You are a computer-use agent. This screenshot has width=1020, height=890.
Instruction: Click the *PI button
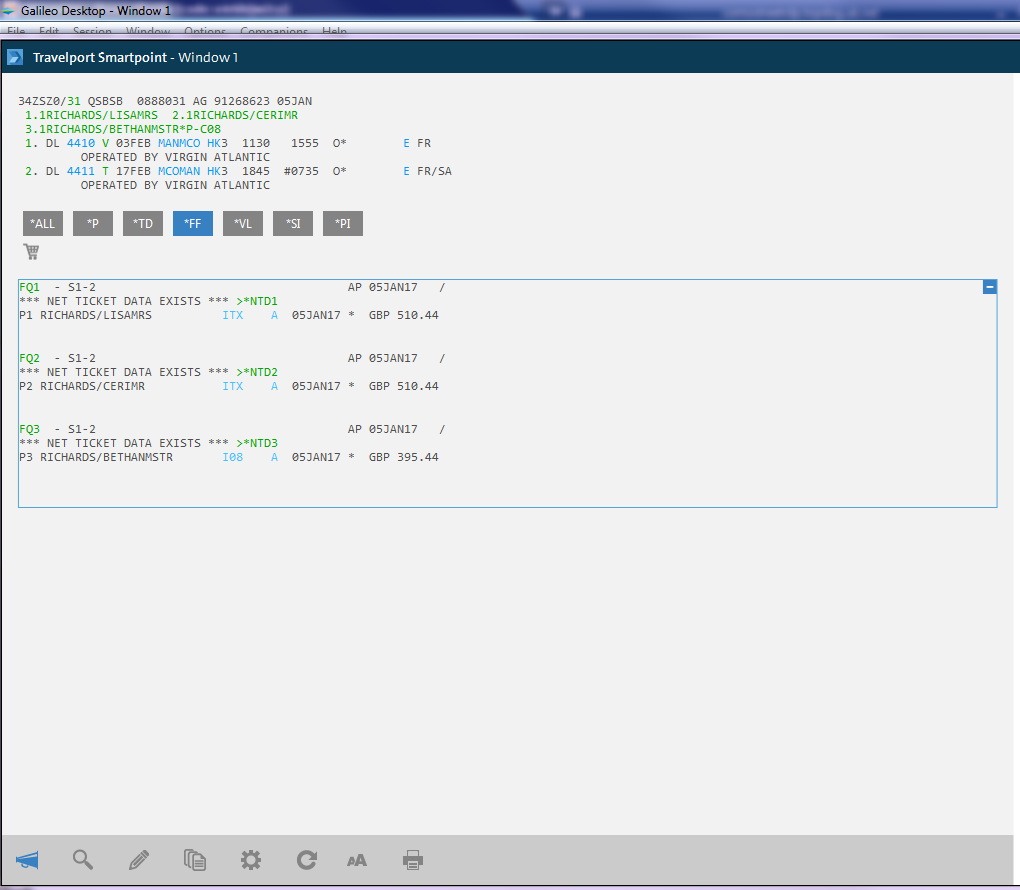pos(343,223)
